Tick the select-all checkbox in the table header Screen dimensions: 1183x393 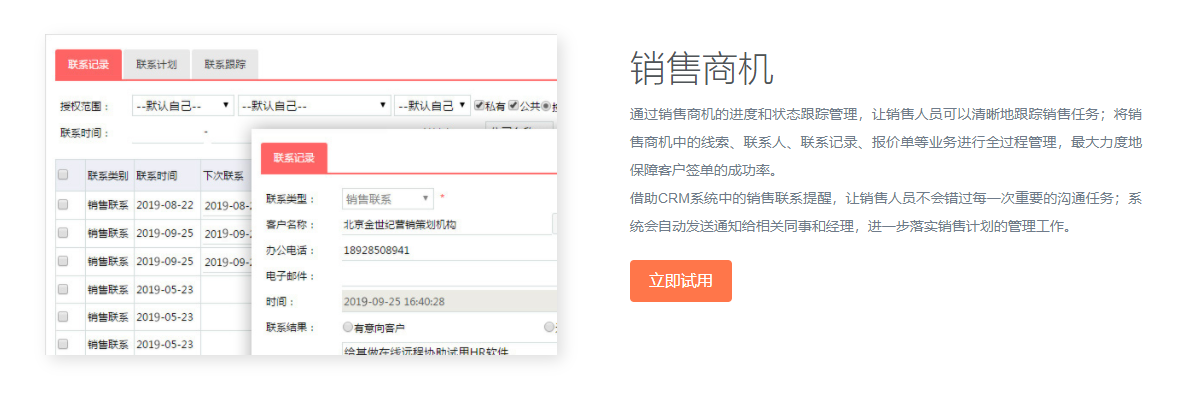point(63,175)
